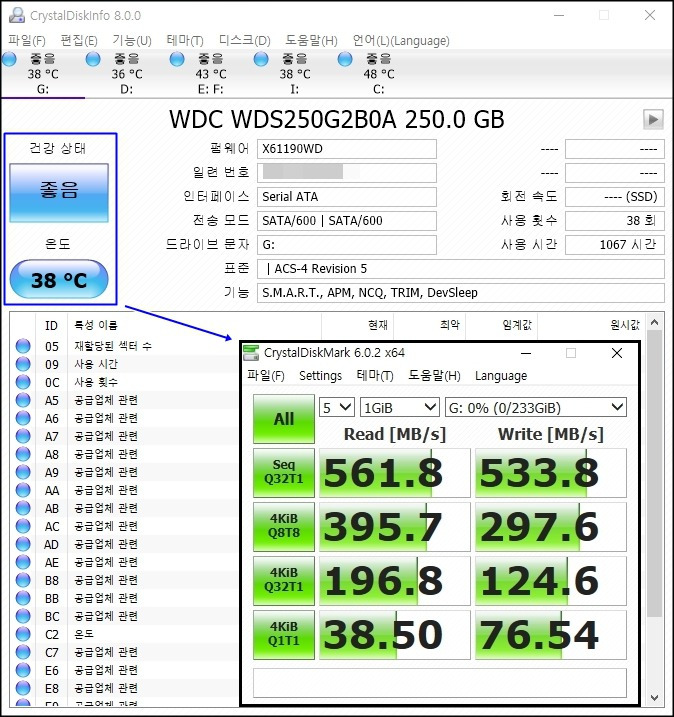Open 파일(F) menu in CrystalDiskMark
The width and height of the screenshot is (674, 717).
click(x=266, y=376)
